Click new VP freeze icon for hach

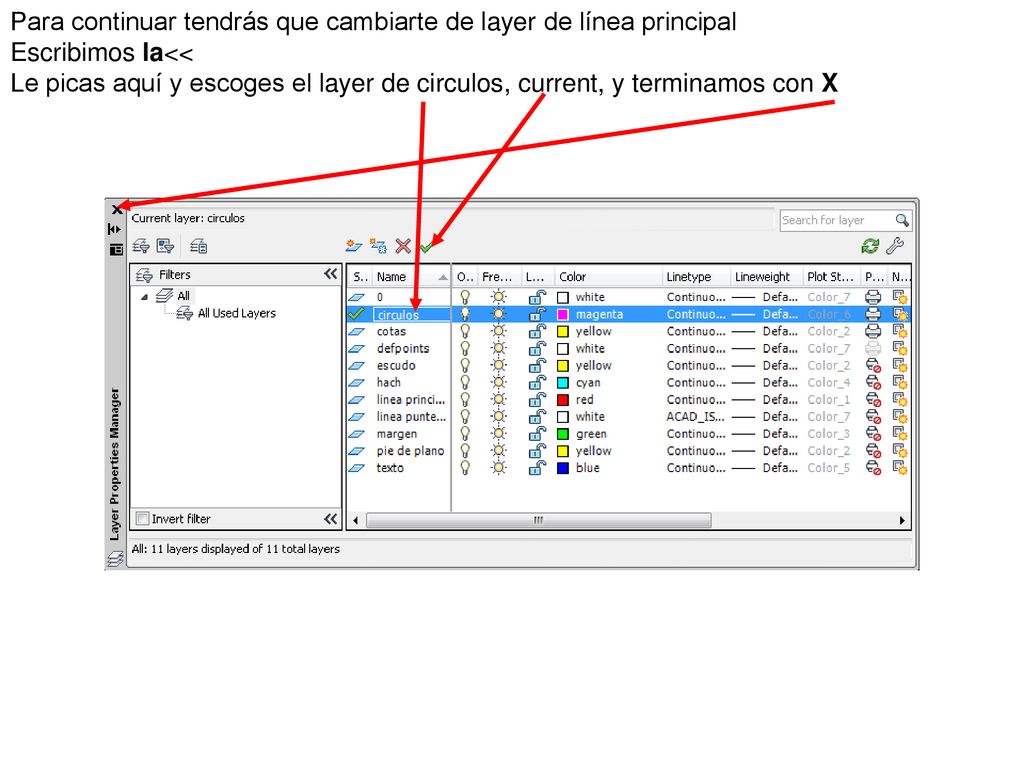(900, 383)
